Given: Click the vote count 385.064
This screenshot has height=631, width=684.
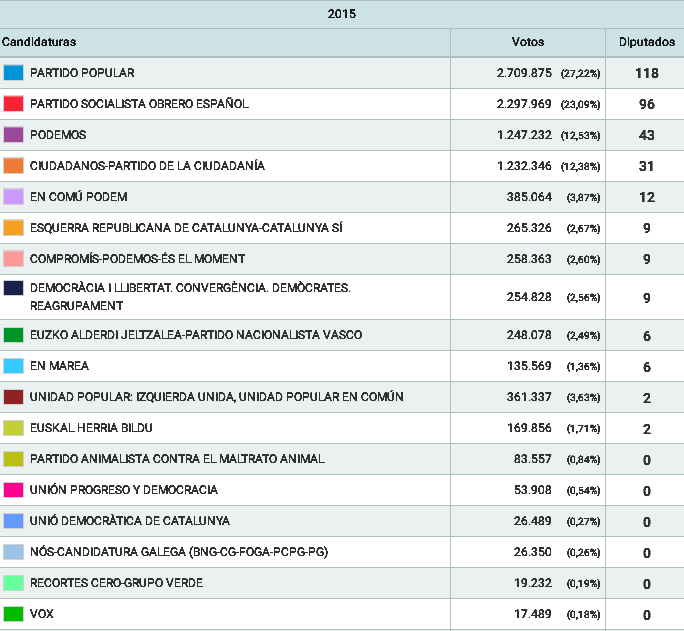Looking at the screenshot, I should click(529, 197).
